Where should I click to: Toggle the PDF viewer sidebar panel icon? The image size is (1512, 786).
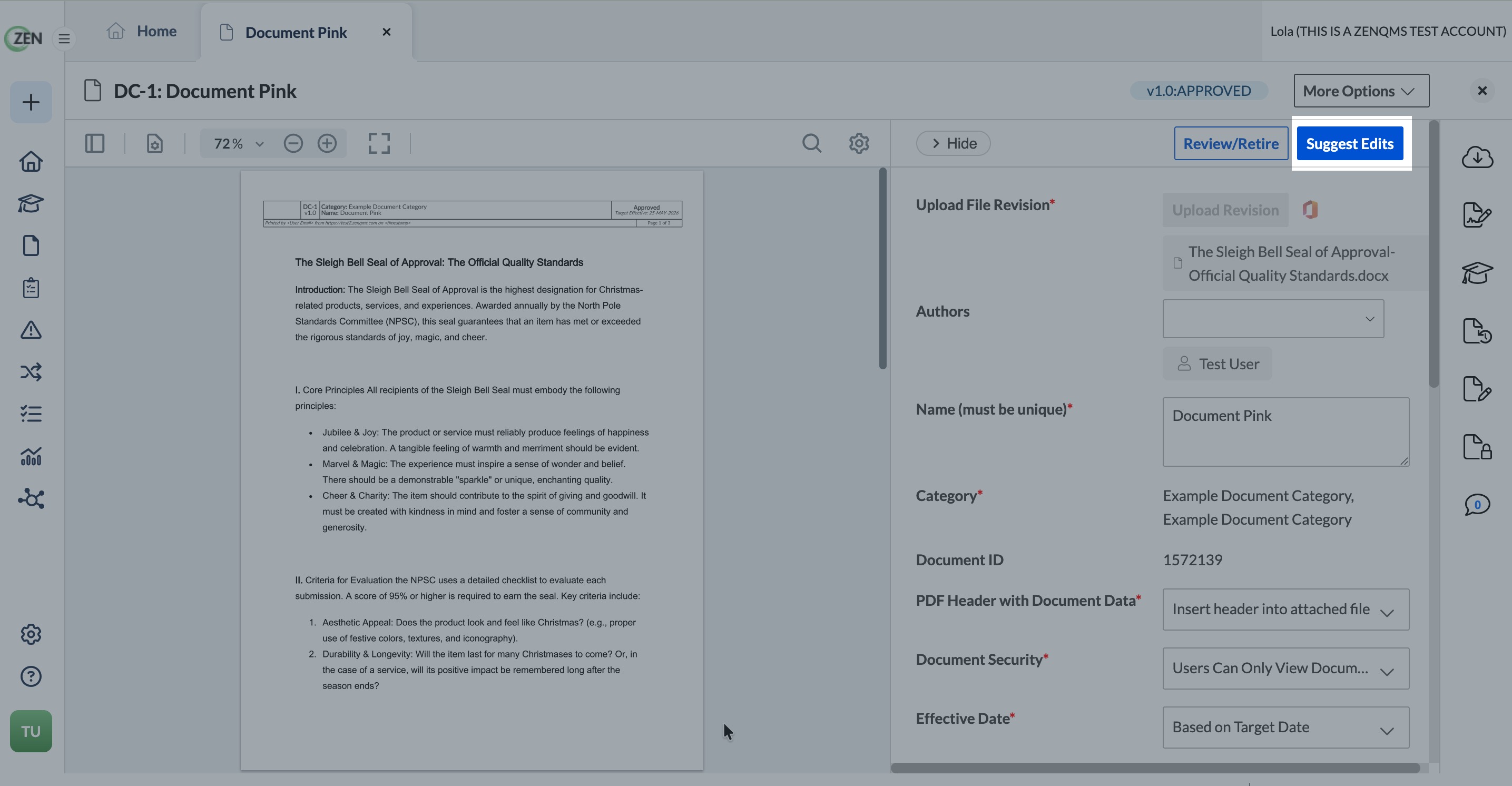[94, 143]
